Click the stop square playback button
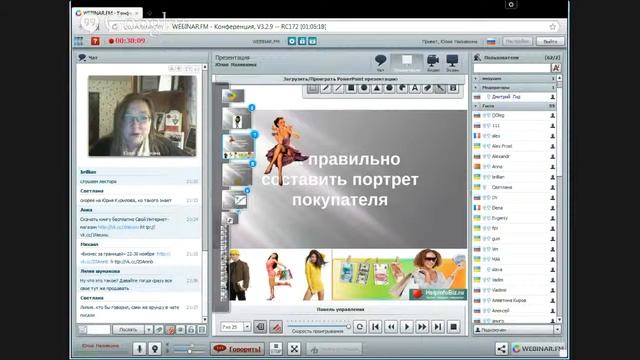640x360 pixels. point(453,327)
